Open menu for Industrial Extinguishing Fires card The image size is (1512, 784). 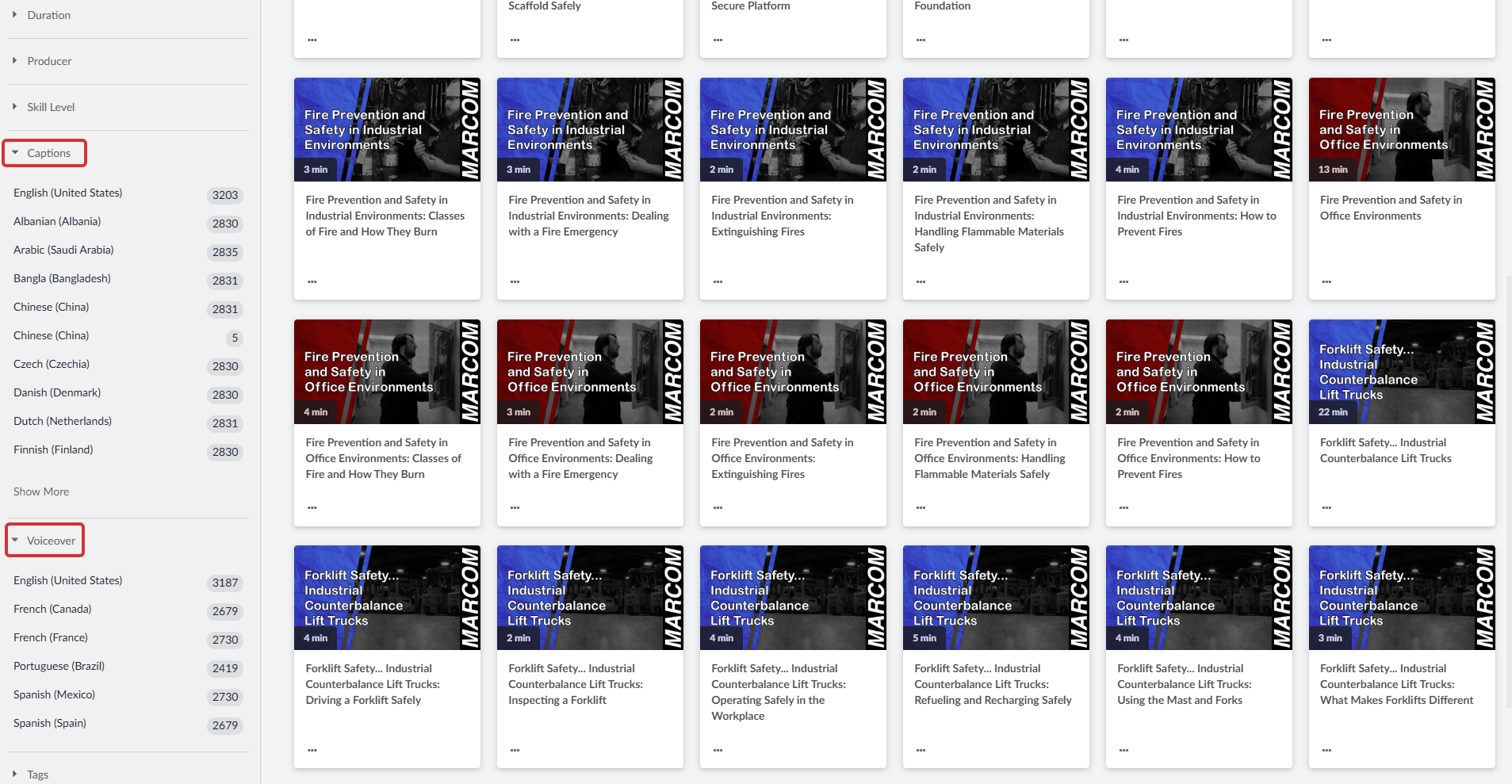718,281
